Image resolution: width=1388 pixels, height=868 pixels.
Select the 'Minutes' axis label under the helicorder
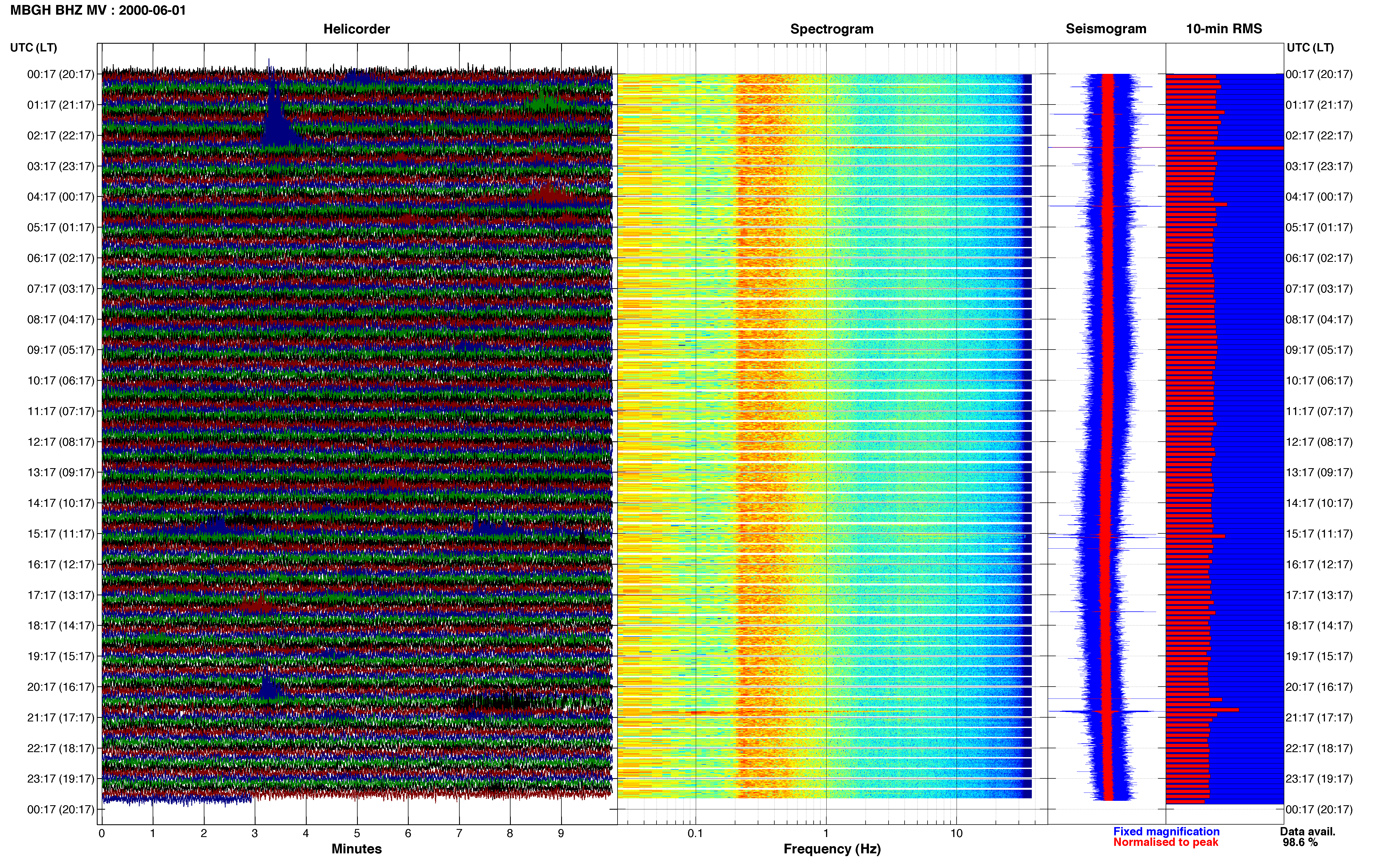tap(356, 848)
